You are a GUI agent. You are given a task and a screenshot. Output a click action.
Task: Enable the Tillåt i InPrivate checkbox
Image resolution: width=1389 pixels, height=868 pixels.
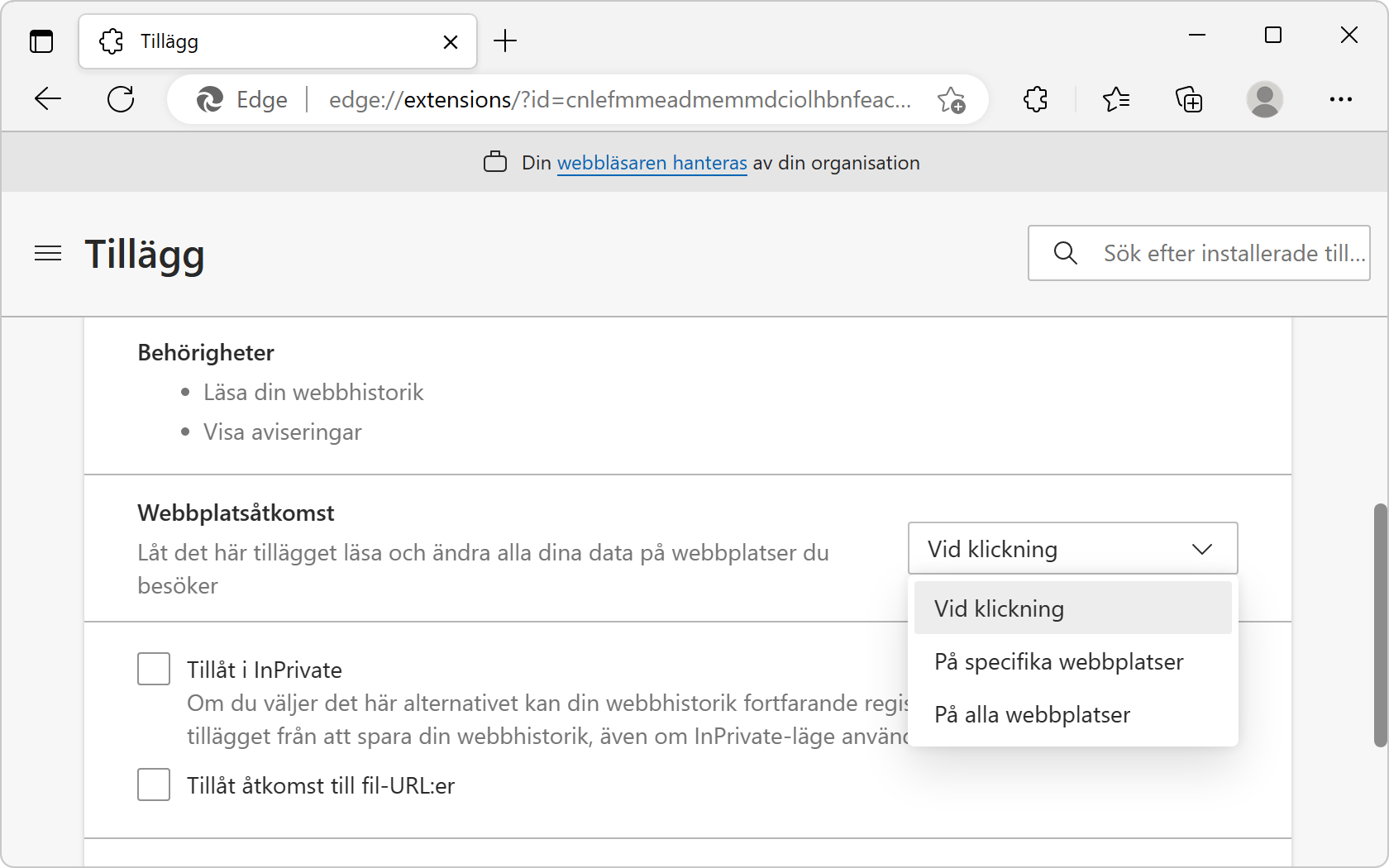pos(154,669)
